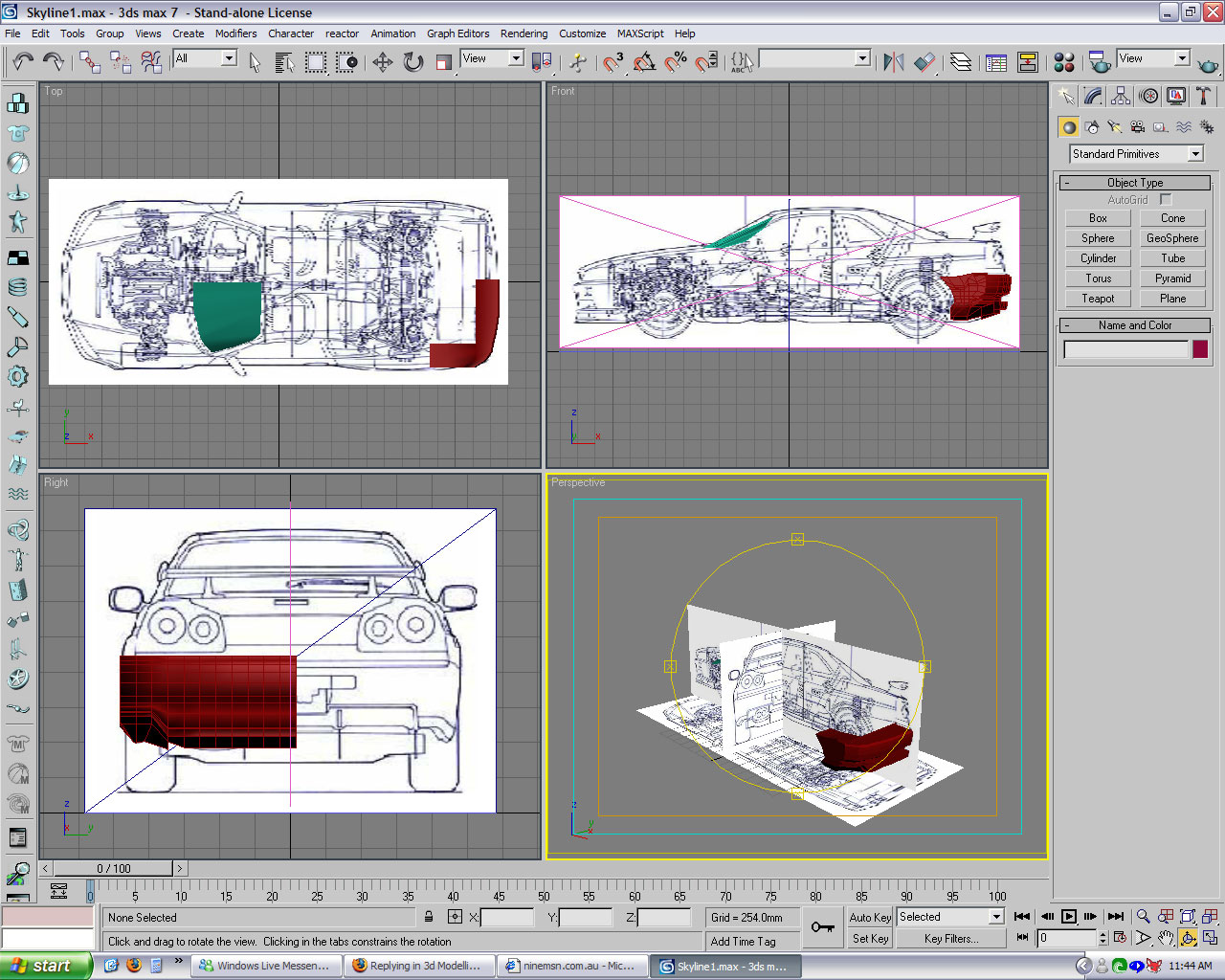Create a Box primitive
Screen dimensions: 1225x980
pyautogui.click(x=1098, y=218)
